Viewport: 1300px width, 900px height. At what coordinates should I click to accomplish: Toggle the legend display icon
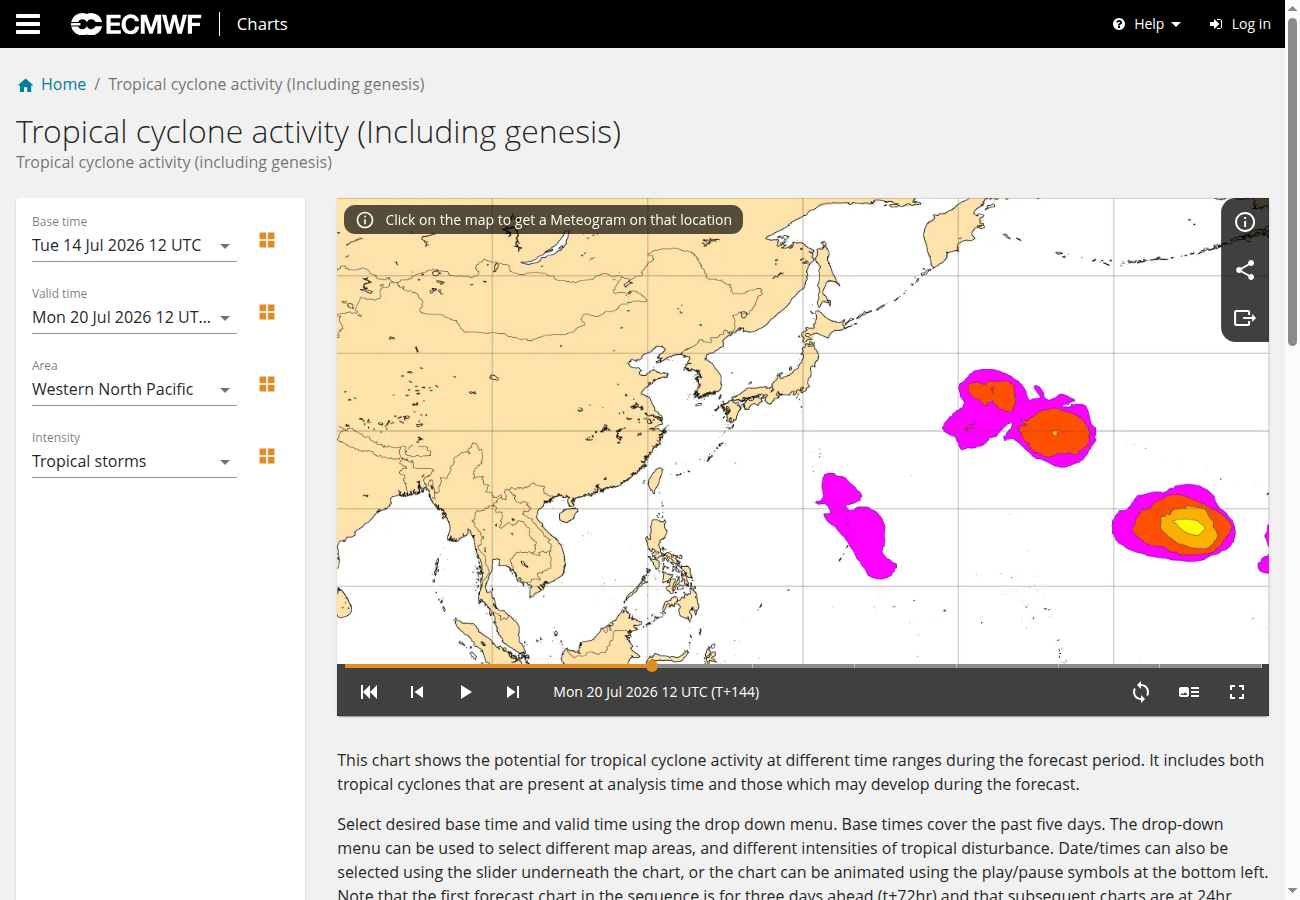[1189, 692]
